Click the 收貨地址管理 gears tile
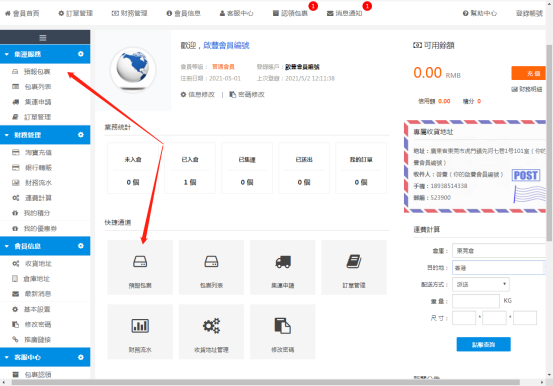Screen dimensions: 553x386 tap(211, 332)
